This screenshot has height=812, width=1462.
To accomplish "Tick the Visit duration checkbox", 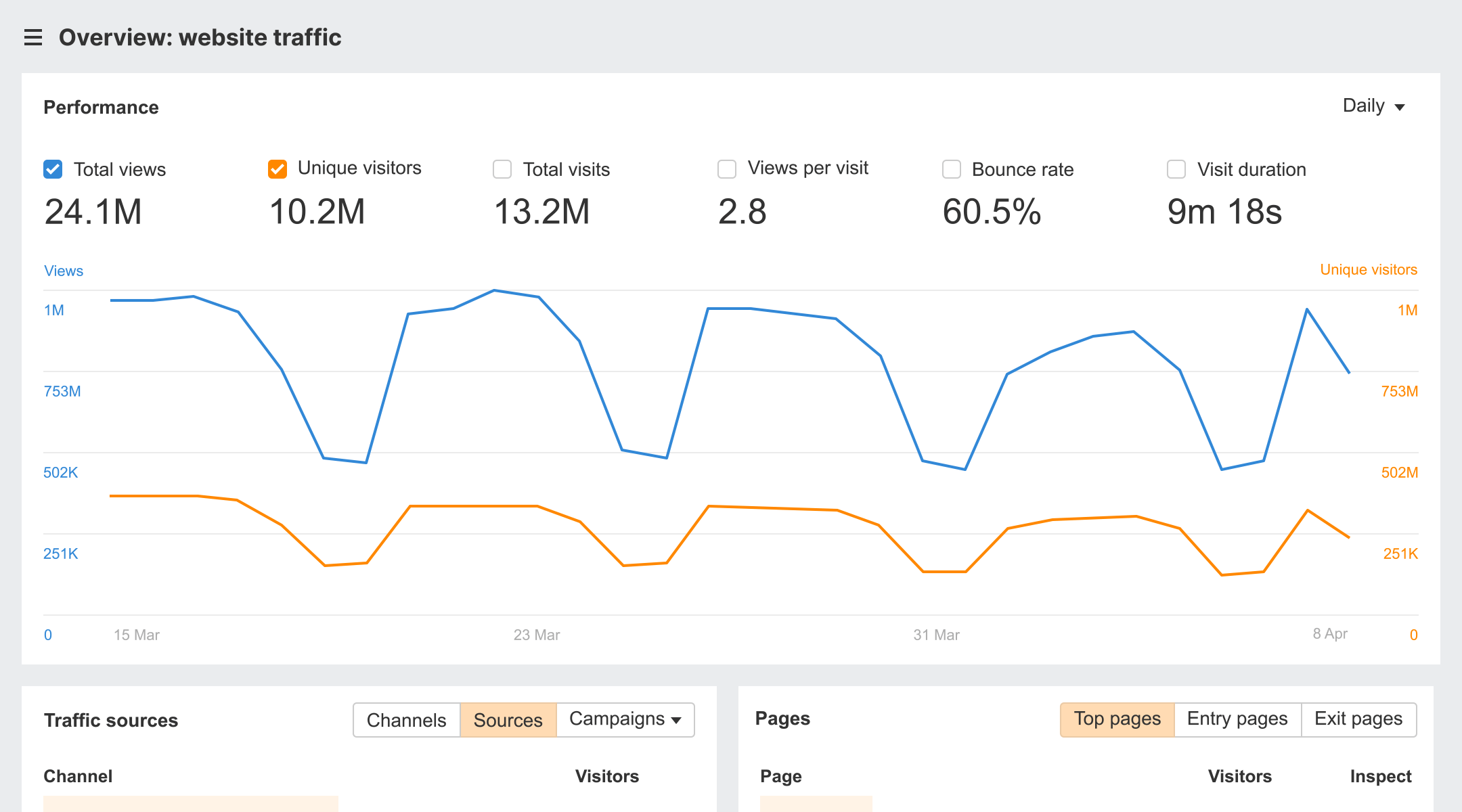I will (1176, 169).
